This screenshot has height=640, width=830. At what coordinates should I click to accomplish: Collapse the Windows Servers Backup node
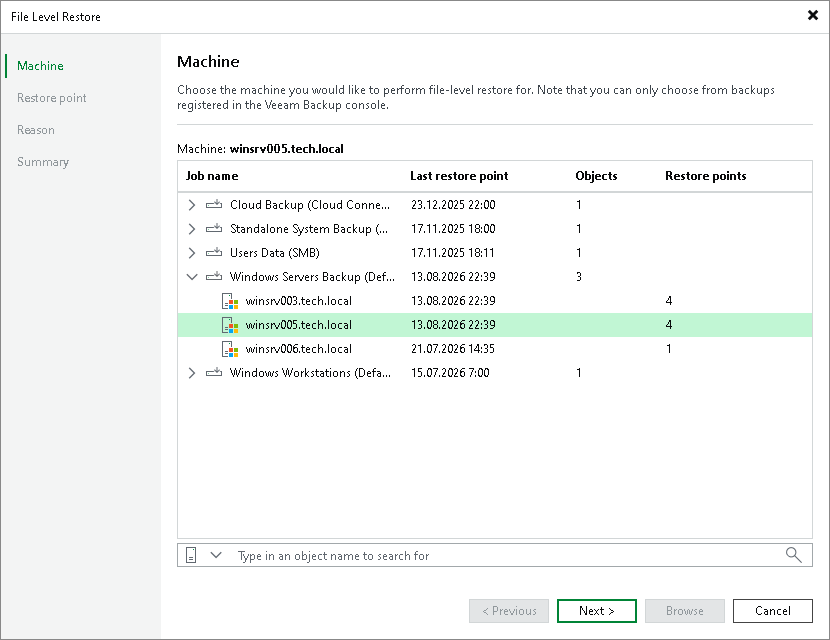[192, 276]
